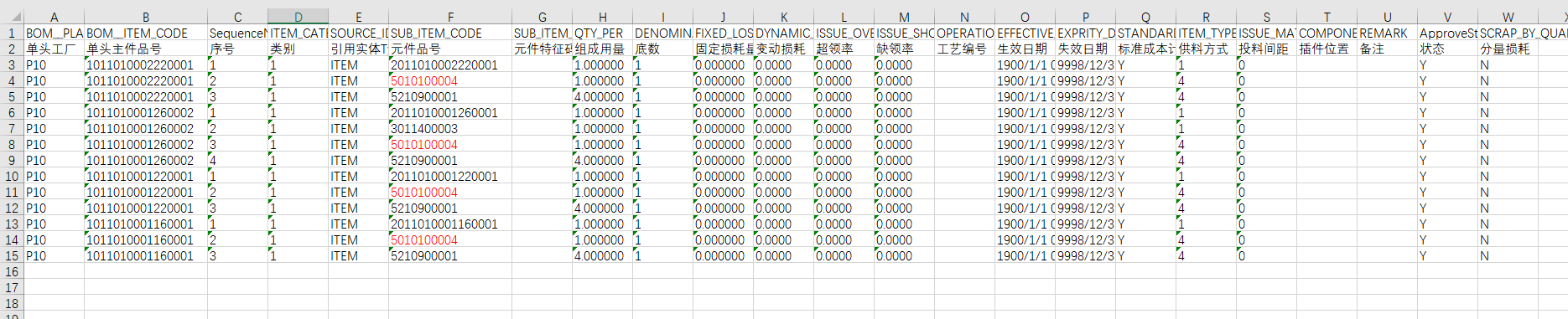Click the 单头工厂 cell

pyautogui.click(x=55, y=49)
